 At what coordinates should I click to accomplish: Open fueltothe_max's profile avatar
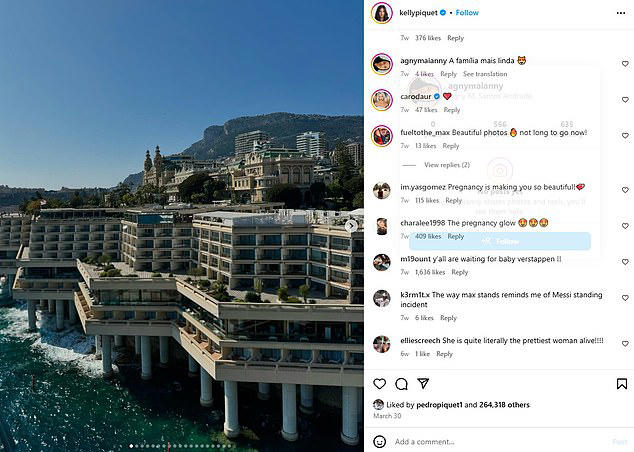coord(381,135)
